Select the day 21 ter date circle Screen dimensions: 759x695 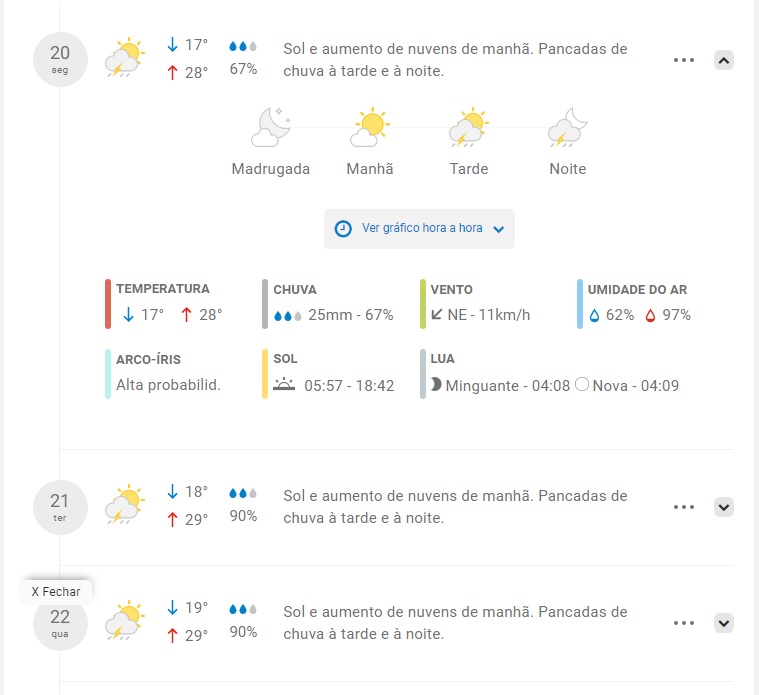[60, 507]
